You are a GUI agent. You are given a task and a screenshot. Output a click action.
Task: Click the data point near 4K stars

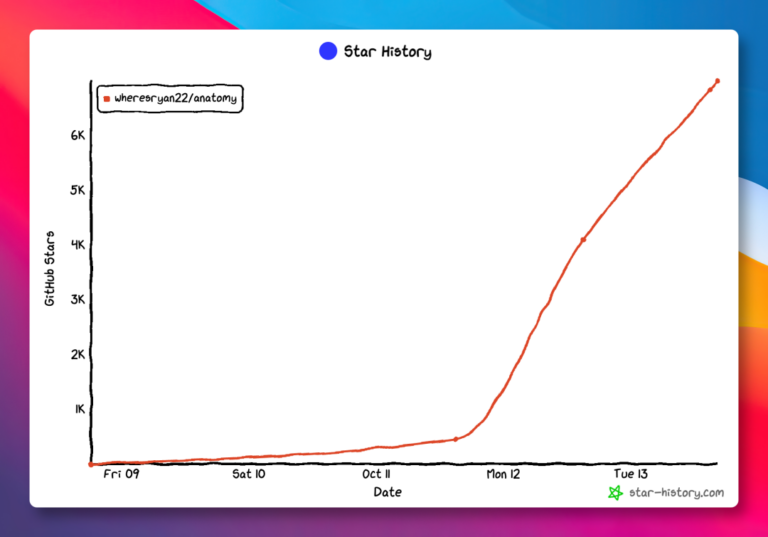pyautogui.click(x=583, y=240)
